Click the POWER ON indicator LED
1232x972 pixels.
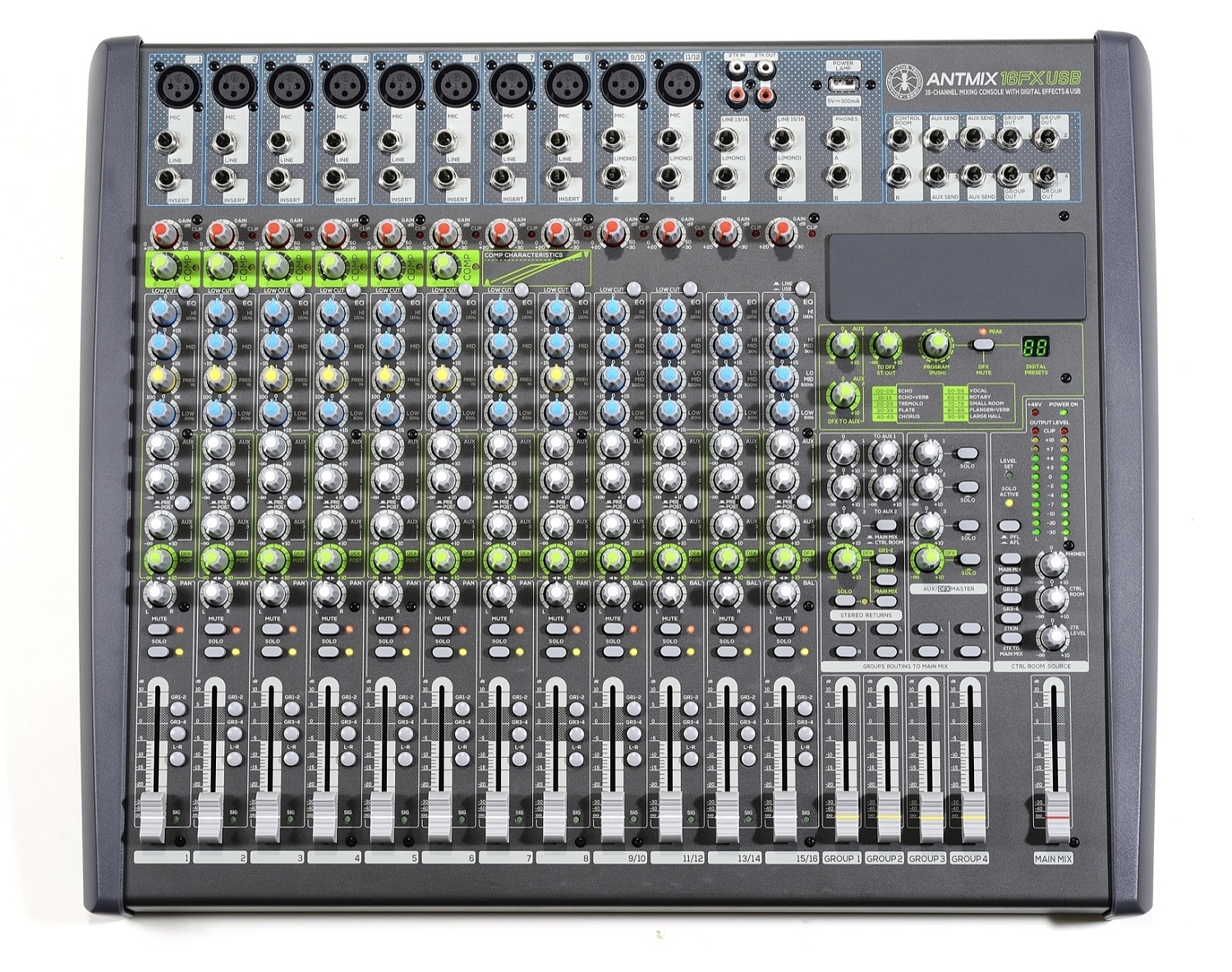pos(1063,413)
